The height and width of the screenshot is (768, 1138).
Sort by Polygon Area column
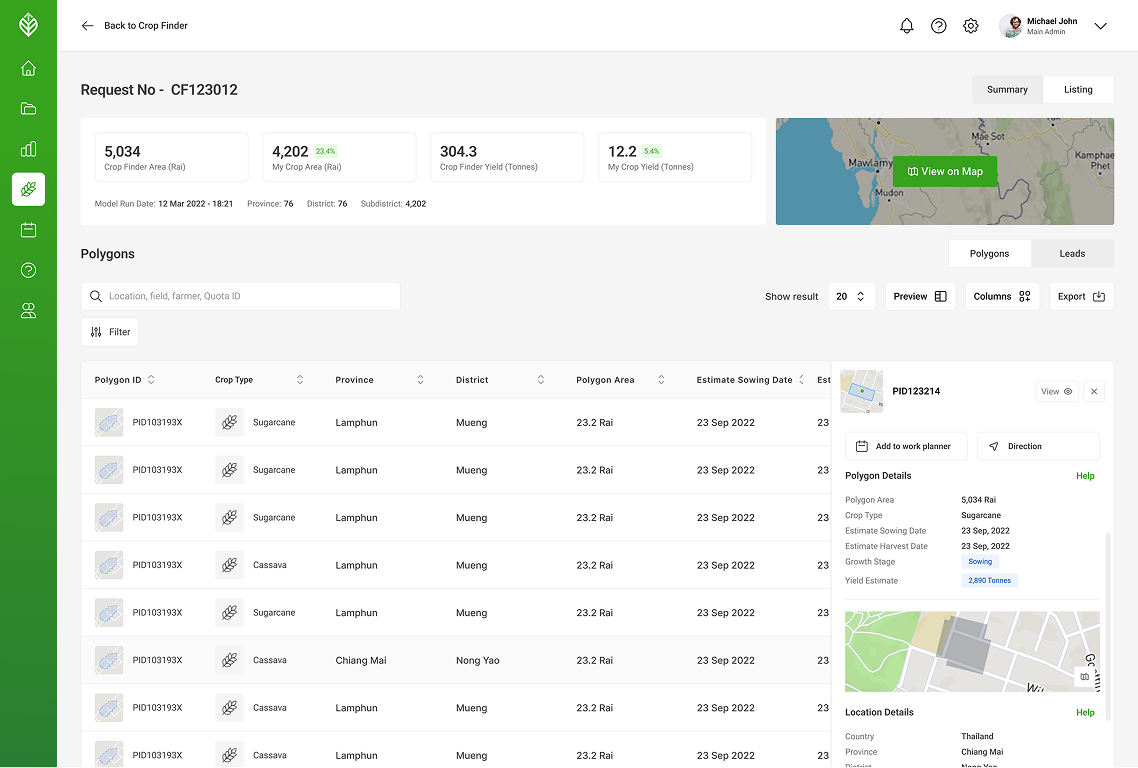click(661, 380)
